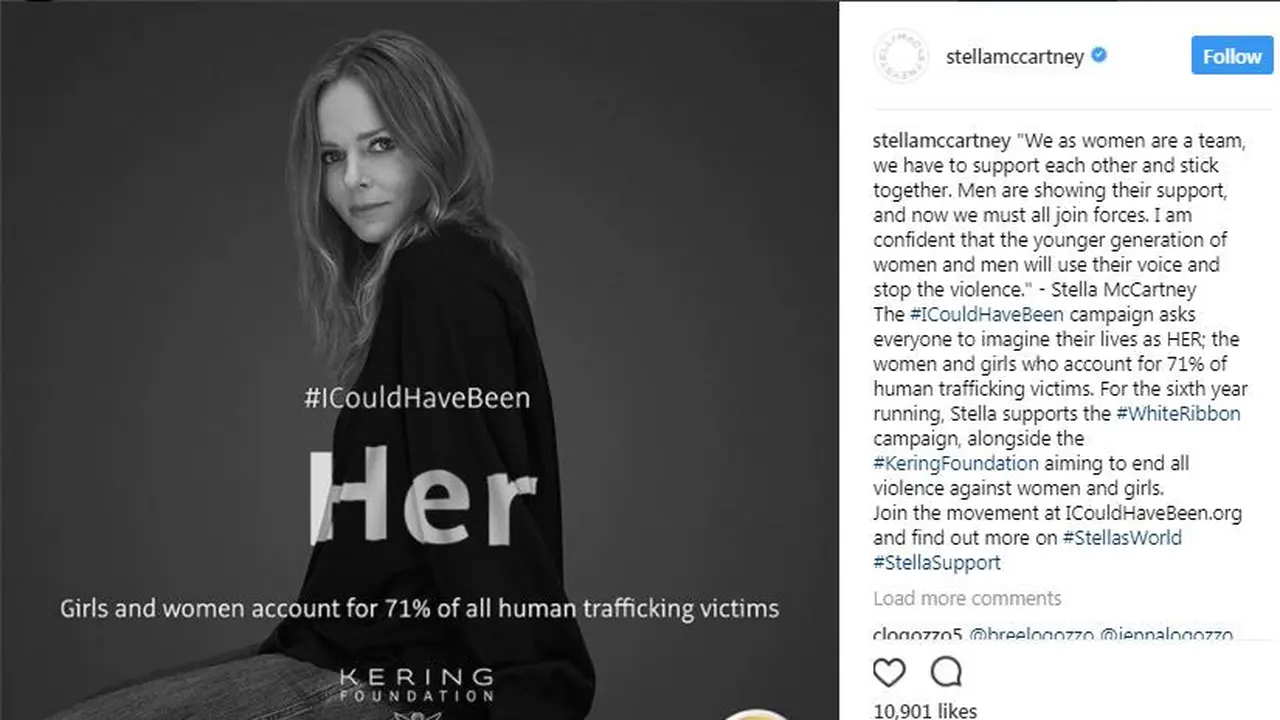The width and height of the screenshot is (1280, 720).
Task: Click the Stella McCartney profile avatar
Action: (x=901, y=56)
